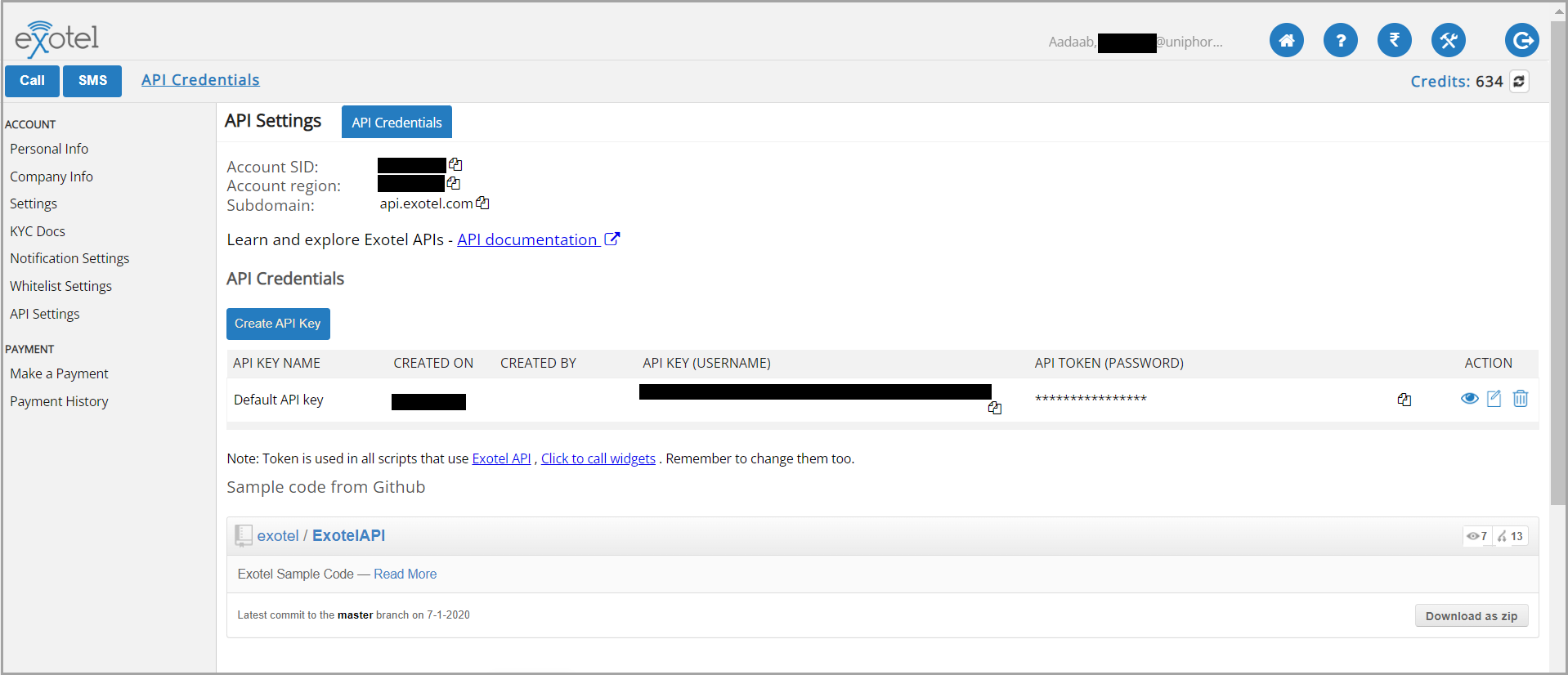Viewport: 1568px width, 675px height.
Task: Reveal API token with eye icon
Action: point(1469,398)
